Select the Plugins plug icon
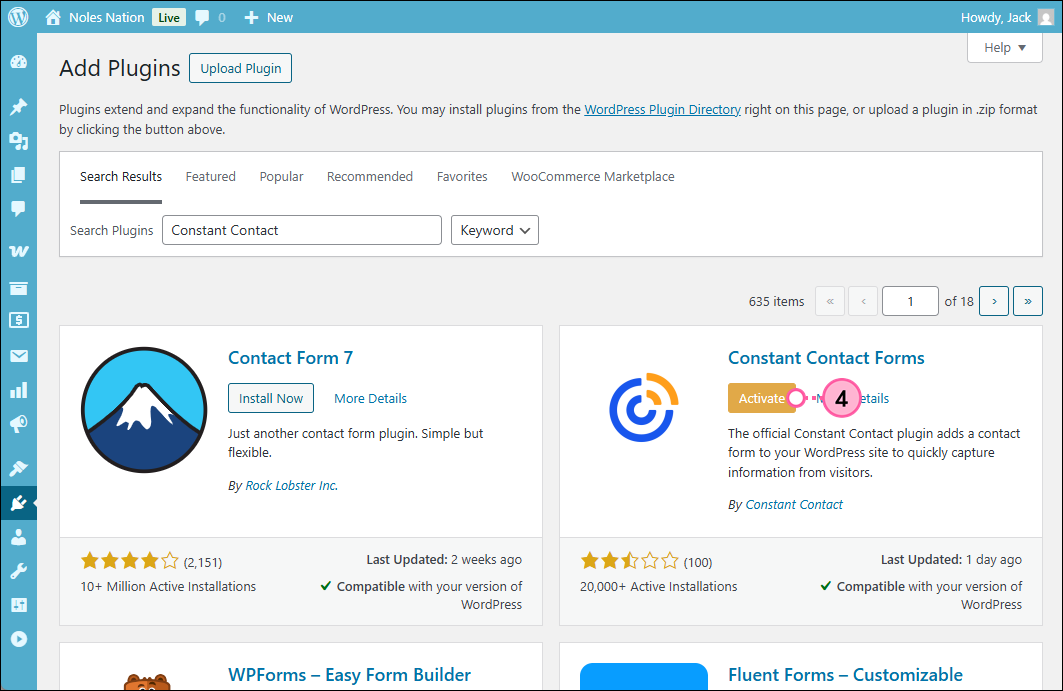Image resolution: width=1063 pixels, height=691 pixels. (x=19, y=503)
